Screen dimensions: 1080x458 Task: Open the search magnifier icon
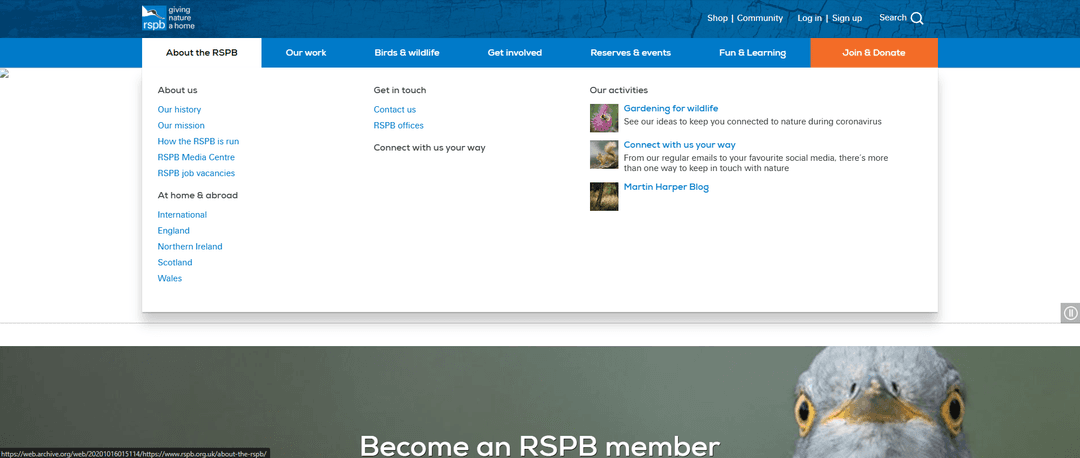coord(917,19)
